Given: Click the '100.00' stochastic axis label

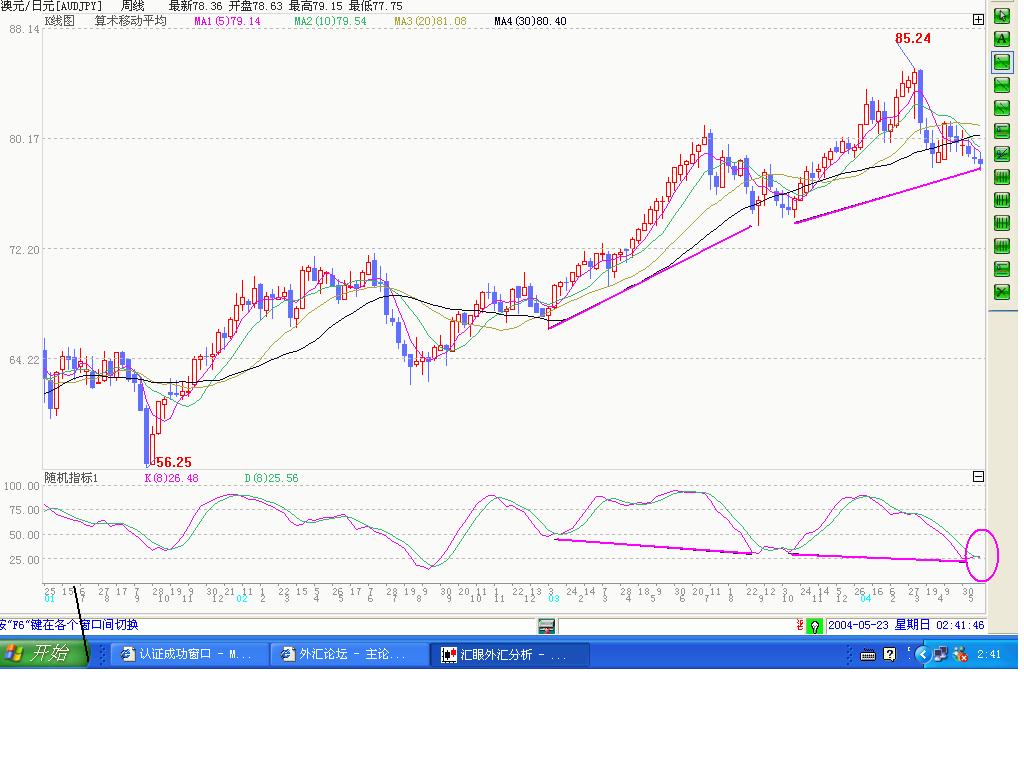Looking at the screenshot, I should 22,486.
